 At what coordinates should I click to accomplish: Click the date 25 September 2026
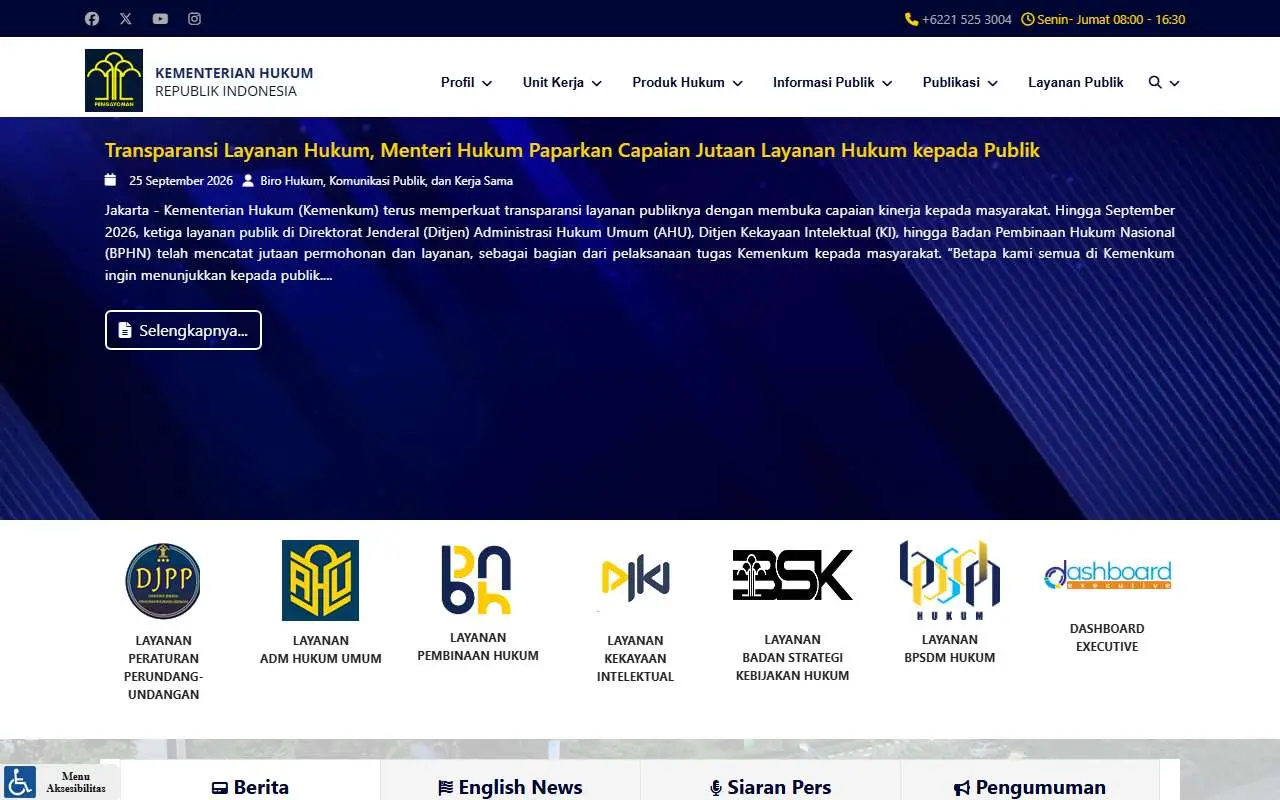point(180,181)
